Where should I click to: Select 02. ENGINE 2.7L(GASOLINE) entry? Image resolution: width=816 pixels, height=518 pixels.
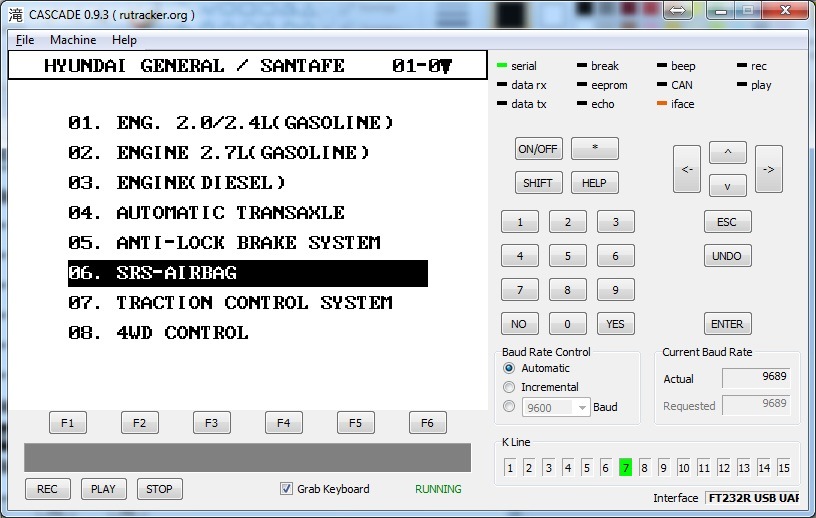click(x=219, y=153)
